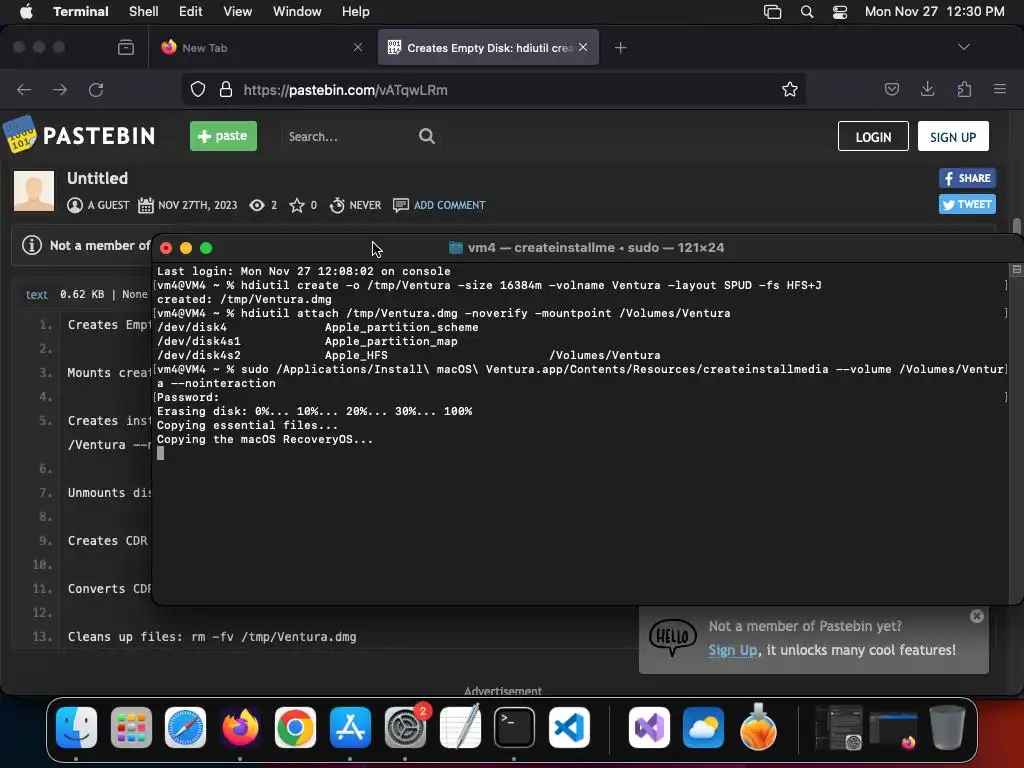
Task: Click the LOGIN button
Action: tap(873, 136)
